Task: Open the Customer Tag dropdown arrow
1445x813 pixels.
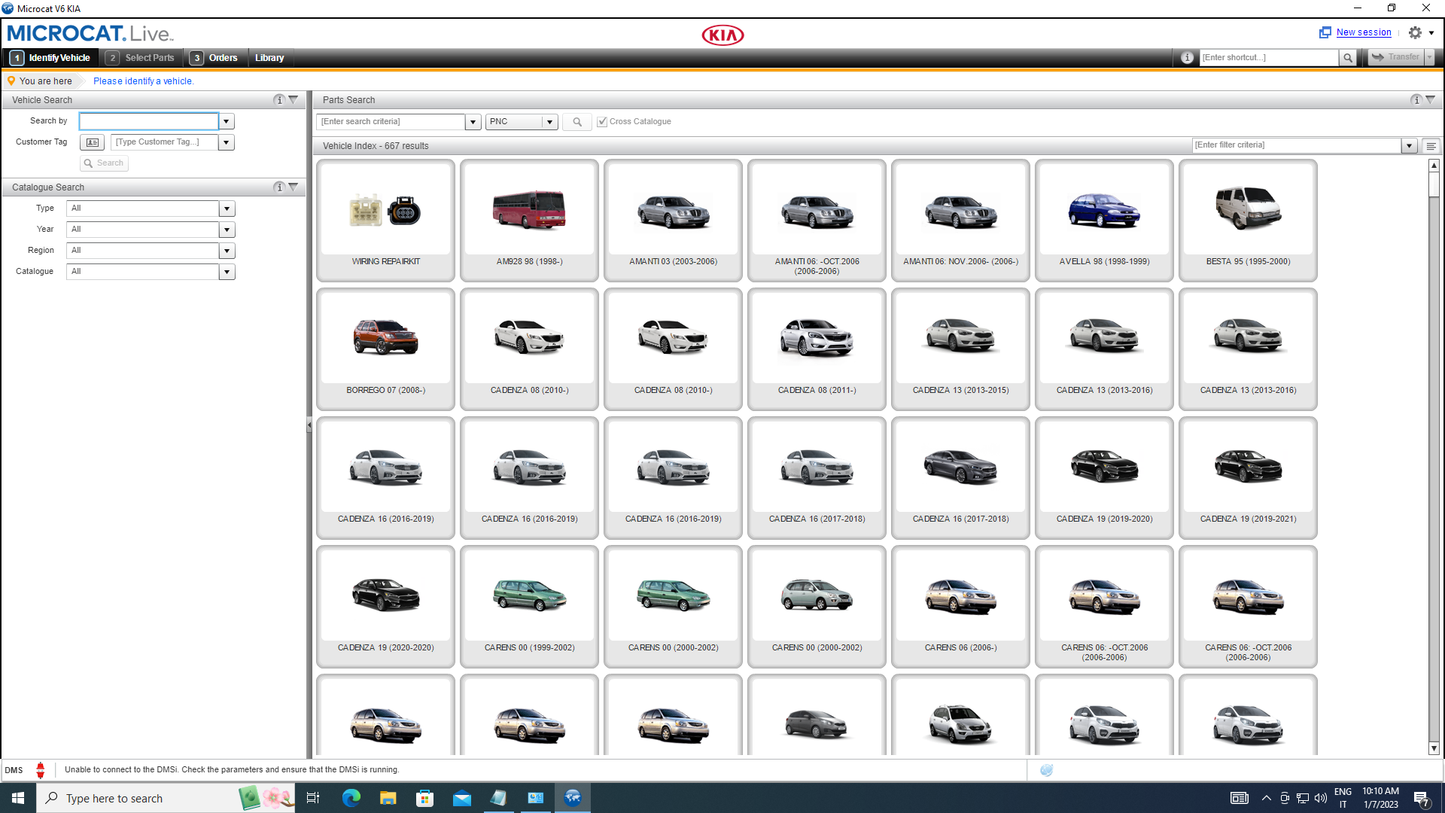Action: (x=226, y=142)
